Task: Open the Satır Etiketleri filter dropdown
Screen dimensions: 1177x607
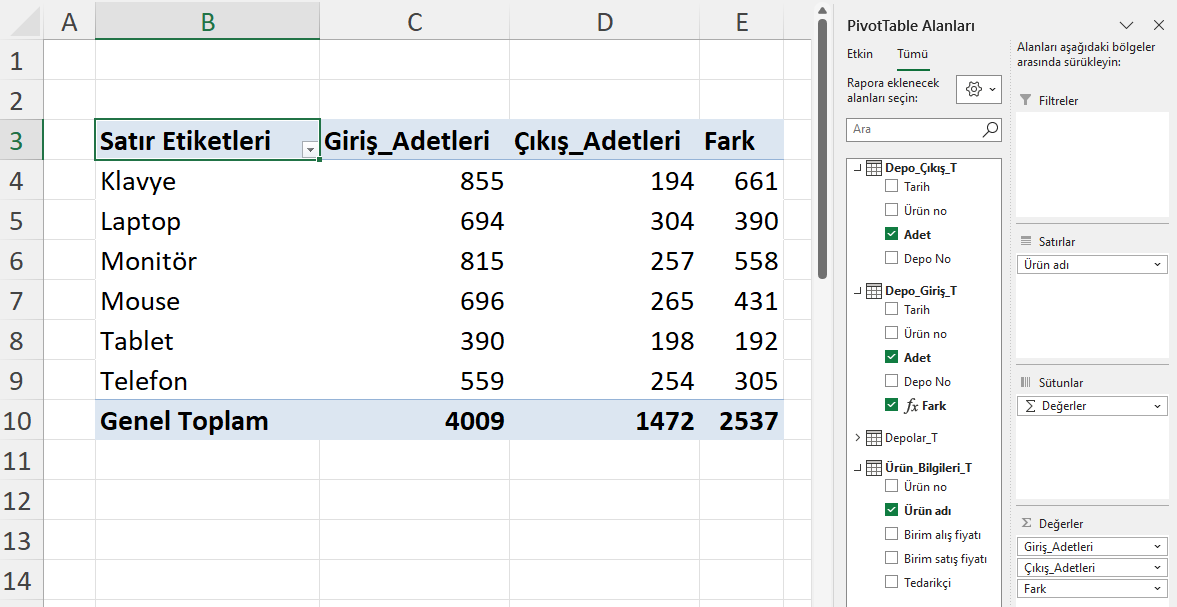Action: tap(310, 150)
